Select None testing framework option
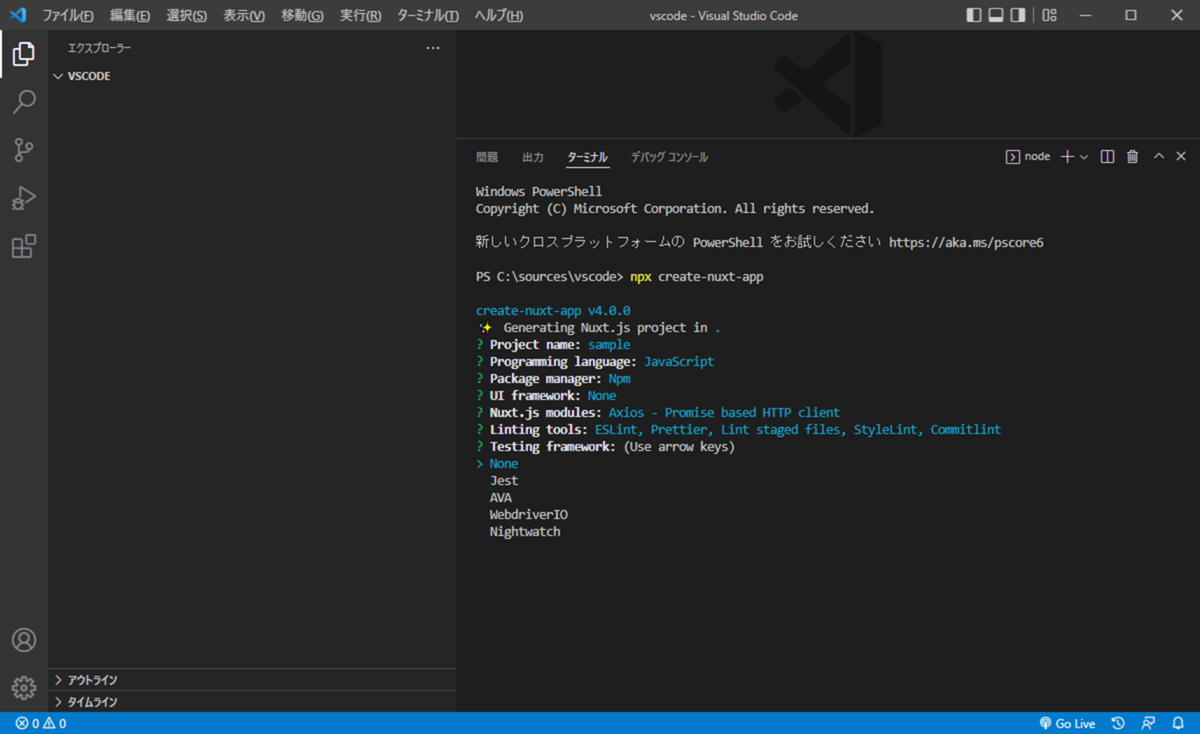Screen dimensions: 1200x734 (x=504, y=464)
